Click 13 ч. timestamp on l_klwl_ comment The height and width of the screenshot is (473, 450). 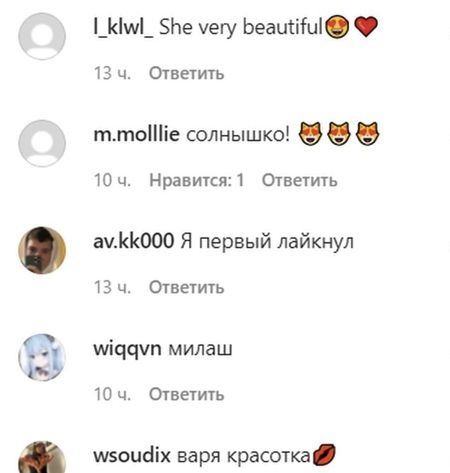(x=112, y=73)
